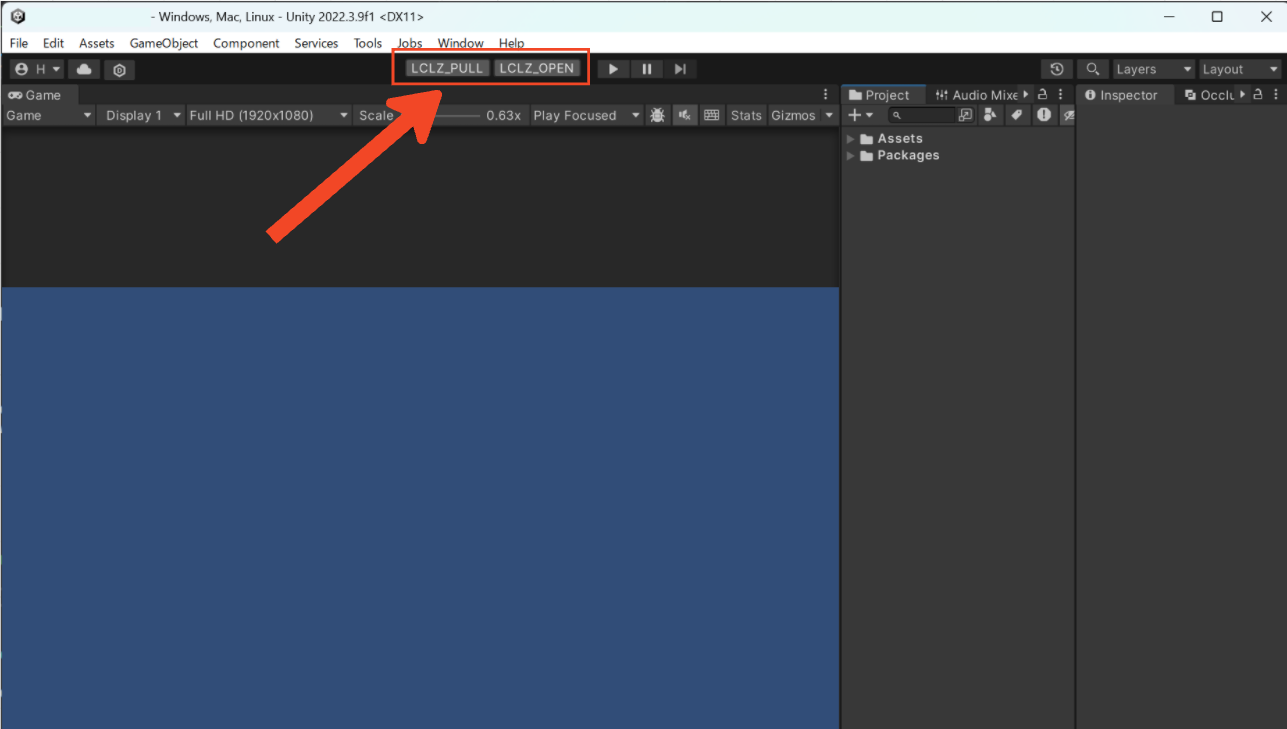Viewport: 1287px width, 729px height.
Task: Open the Window menu
Action: click(x=460, y=43)
